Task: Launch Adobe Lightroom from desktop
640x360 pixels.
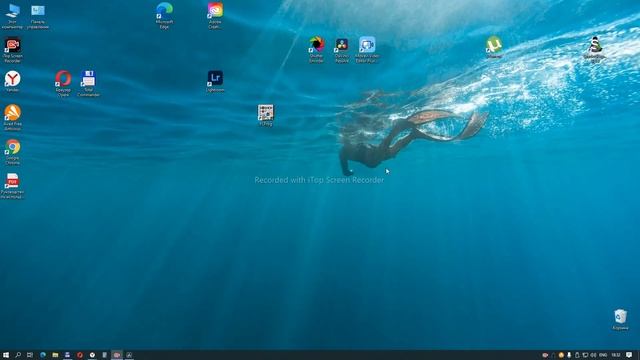Action: tap(215, 81)
